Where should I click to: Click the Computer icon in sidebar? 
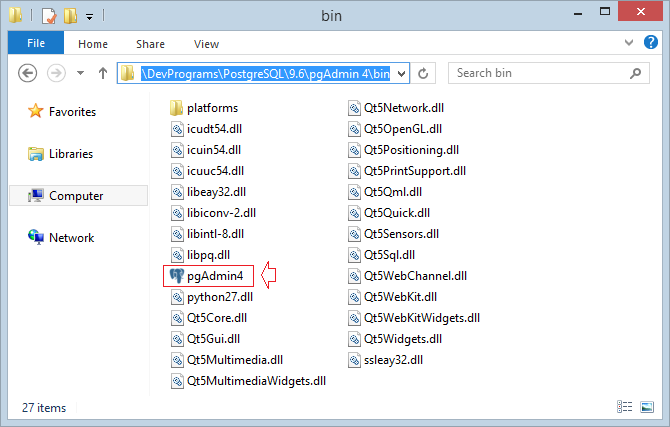pyautogui.click(x=36, y=196)
